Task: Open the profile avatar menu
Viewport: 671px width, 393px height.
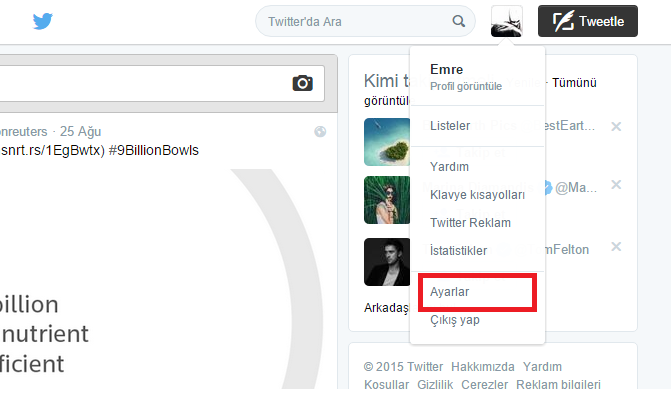Action: 507,21
